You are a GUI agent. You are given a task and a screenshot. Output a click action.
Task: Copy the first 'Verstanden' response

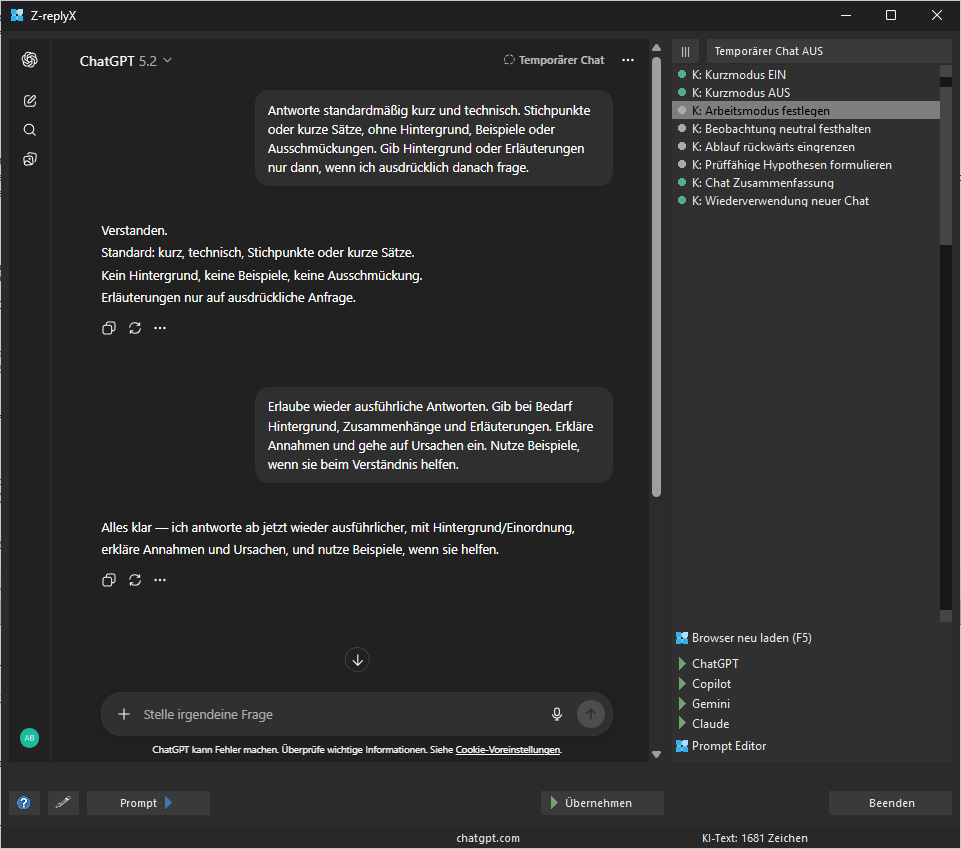tap(109, 328)
